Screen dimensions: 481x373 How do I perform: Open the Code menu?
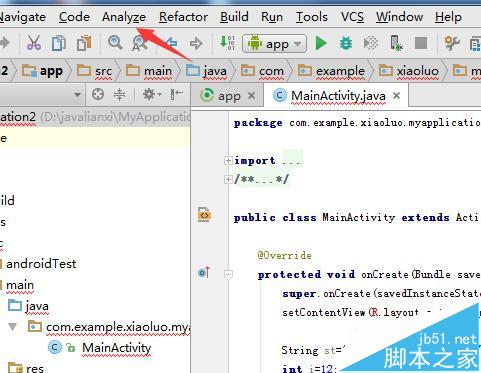74,17
